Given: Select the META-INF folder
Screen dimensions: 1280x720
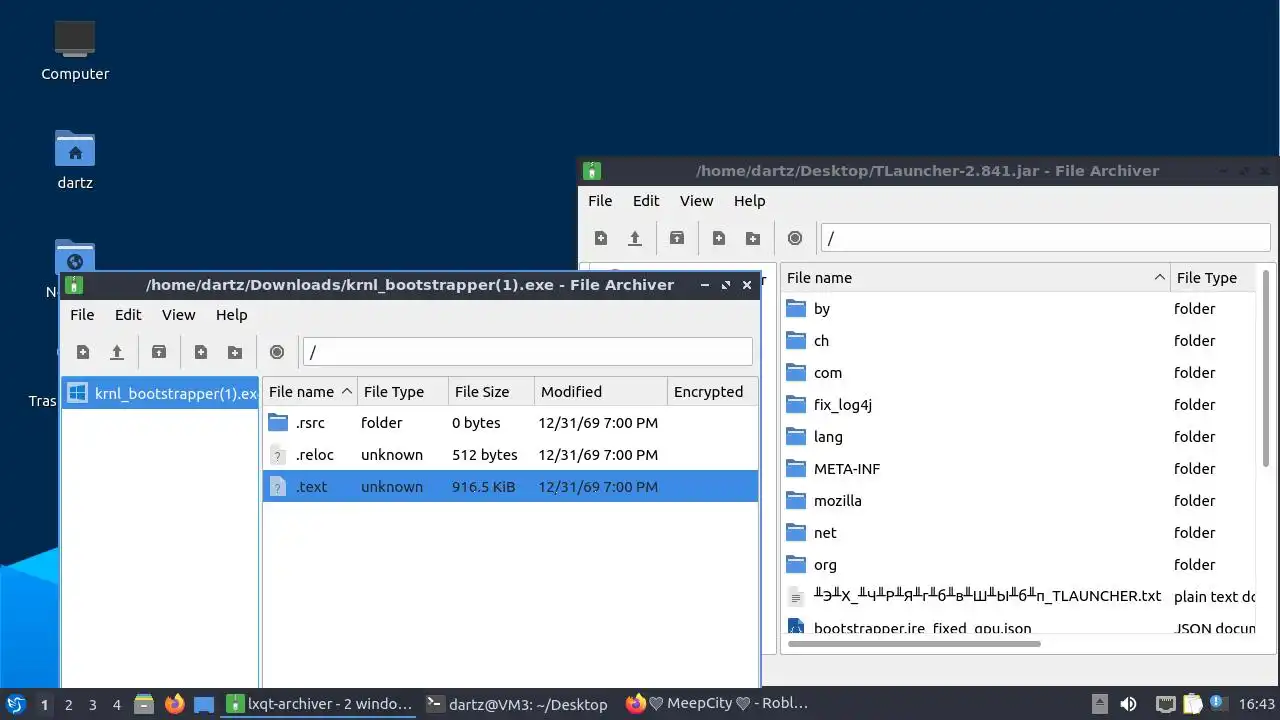Looking at the screenshot, I should (x=1018, y=469).
